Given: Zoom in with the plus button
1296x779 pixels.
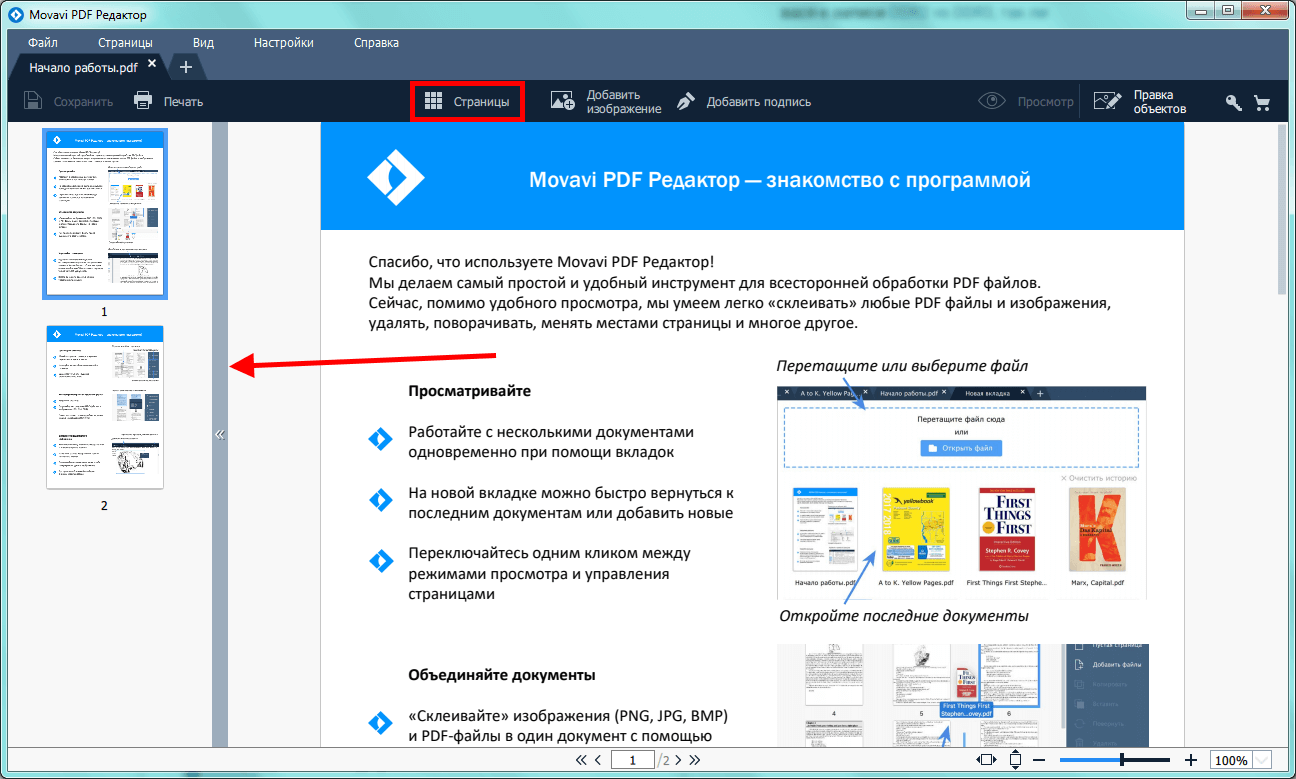Looking at the screenshot, I should pyautogui.click(x=1191, y=760).
